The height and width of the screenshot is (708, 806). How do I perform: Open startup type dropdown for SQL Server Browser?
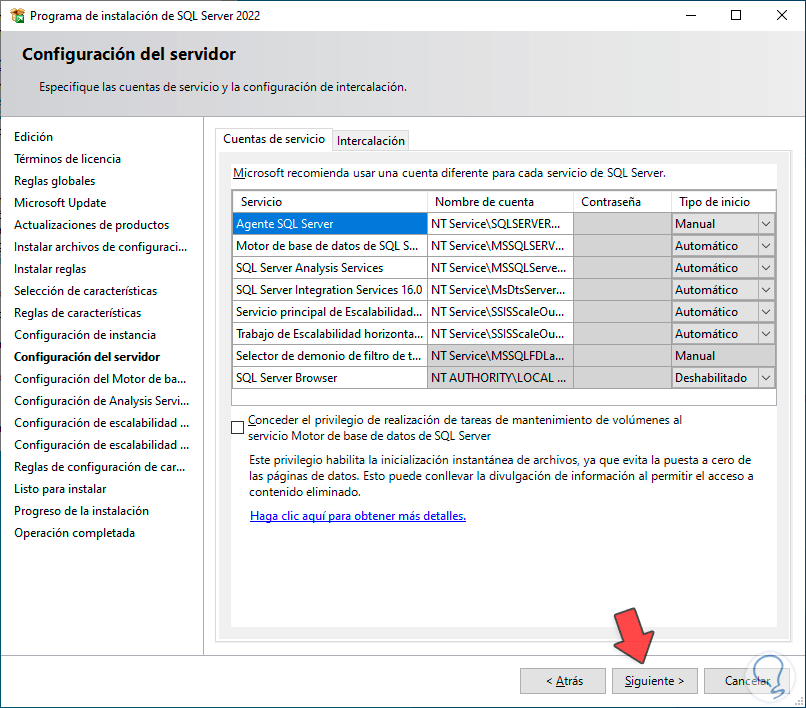[x=765, y=378]
